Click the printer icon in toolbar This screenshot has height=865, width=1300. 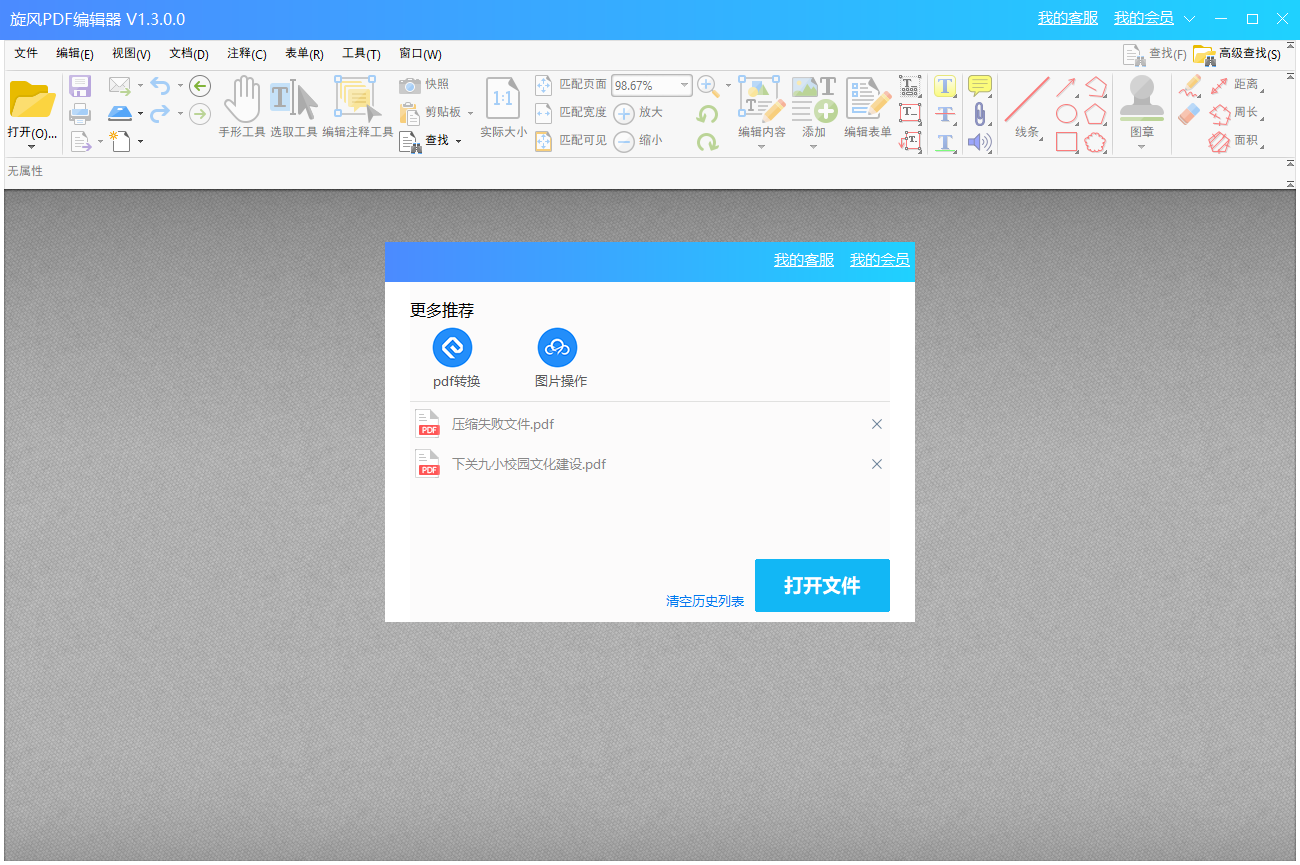tap(80, 114)
